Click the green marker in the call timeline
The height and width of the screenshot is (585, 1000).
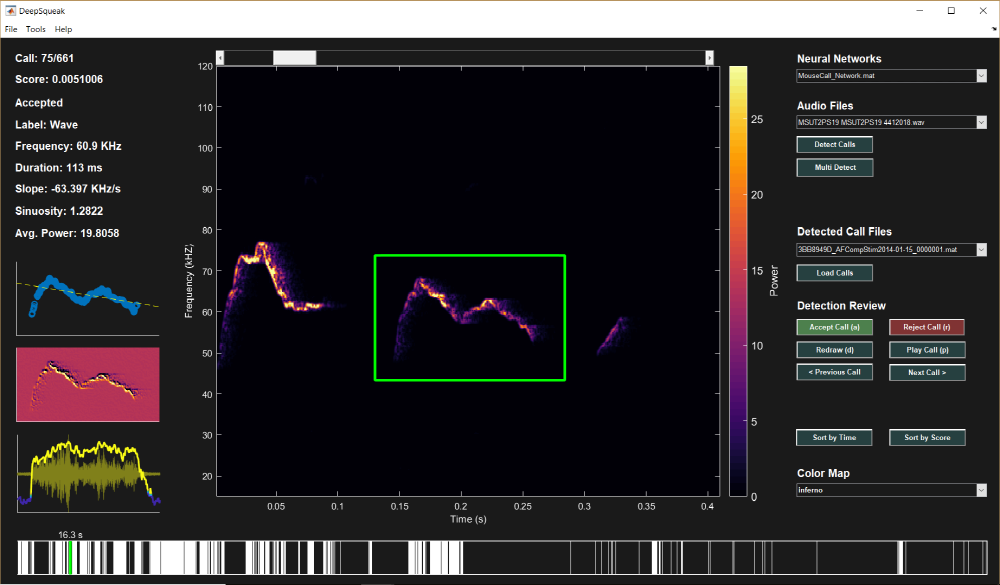71,557
